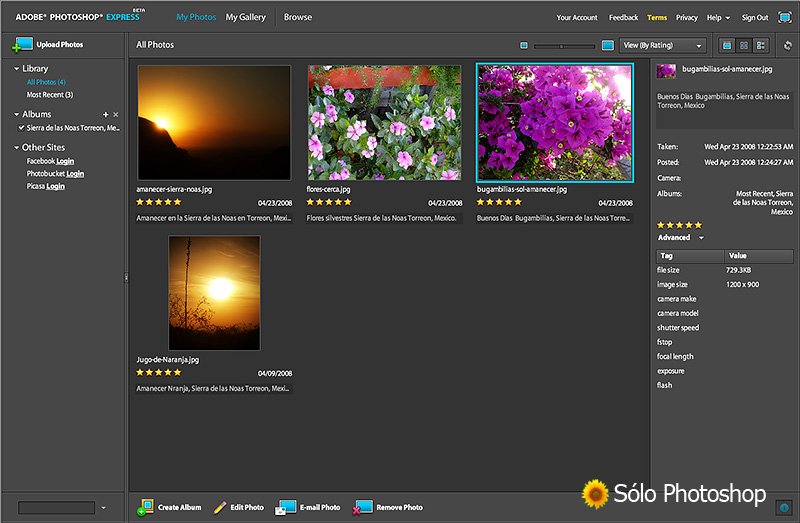800x523 pixels.
Task: Select Most Recent (3) in Library
Action: [x=50, y=95]
